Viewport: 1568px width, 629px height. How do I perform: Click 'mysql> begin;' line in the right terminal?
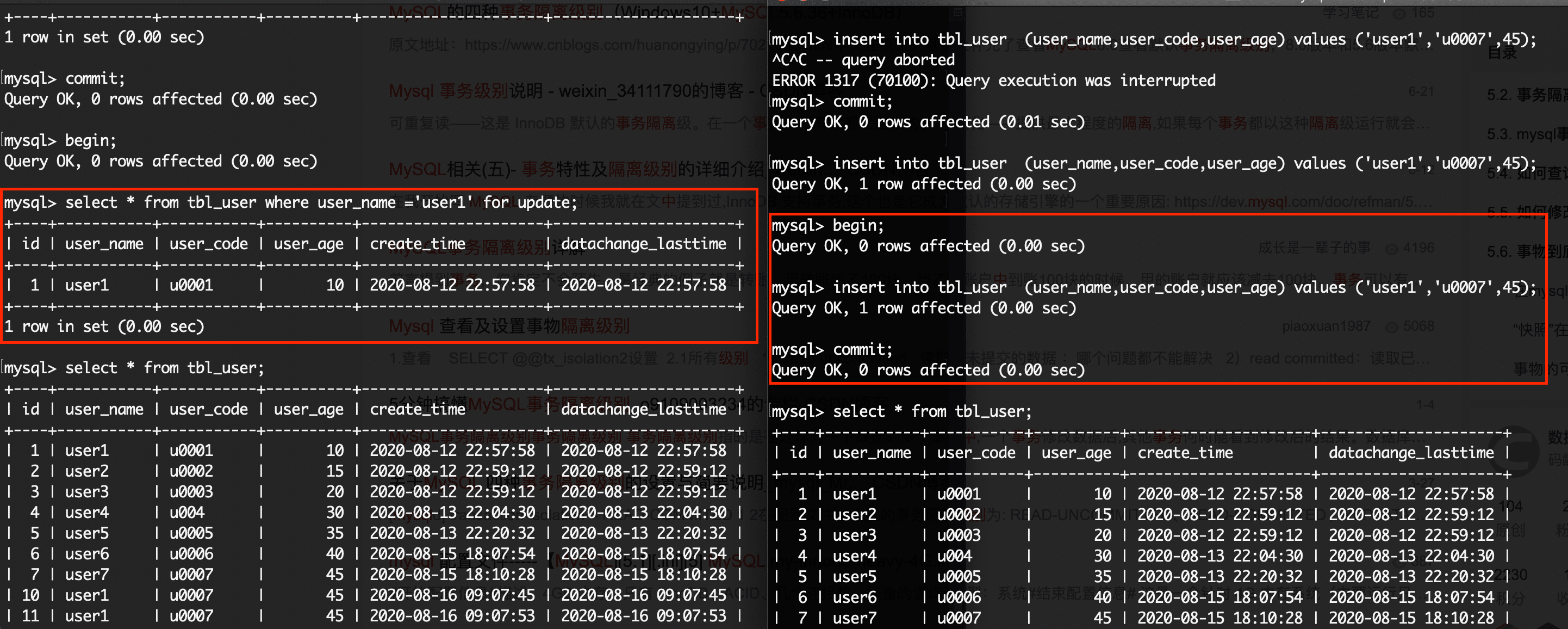coord(828,225)
